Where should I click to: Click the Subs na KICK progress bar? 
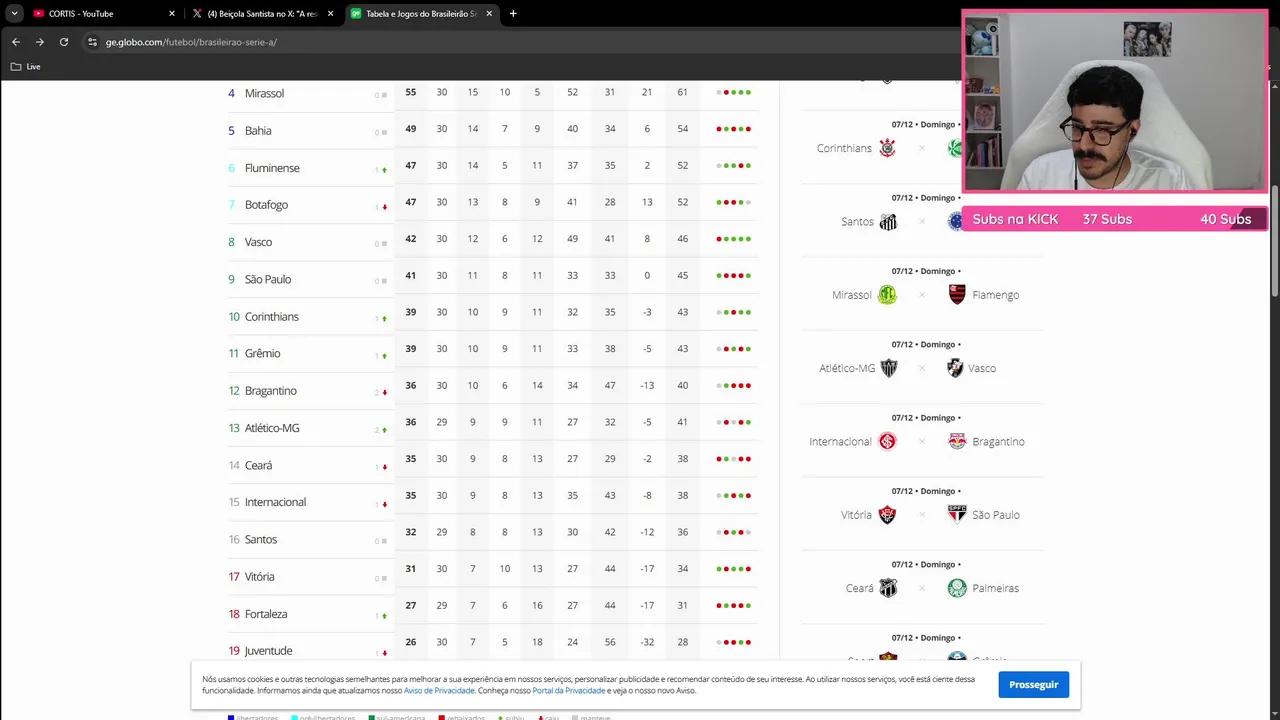pyautogui.click(x=1115, y=219)
